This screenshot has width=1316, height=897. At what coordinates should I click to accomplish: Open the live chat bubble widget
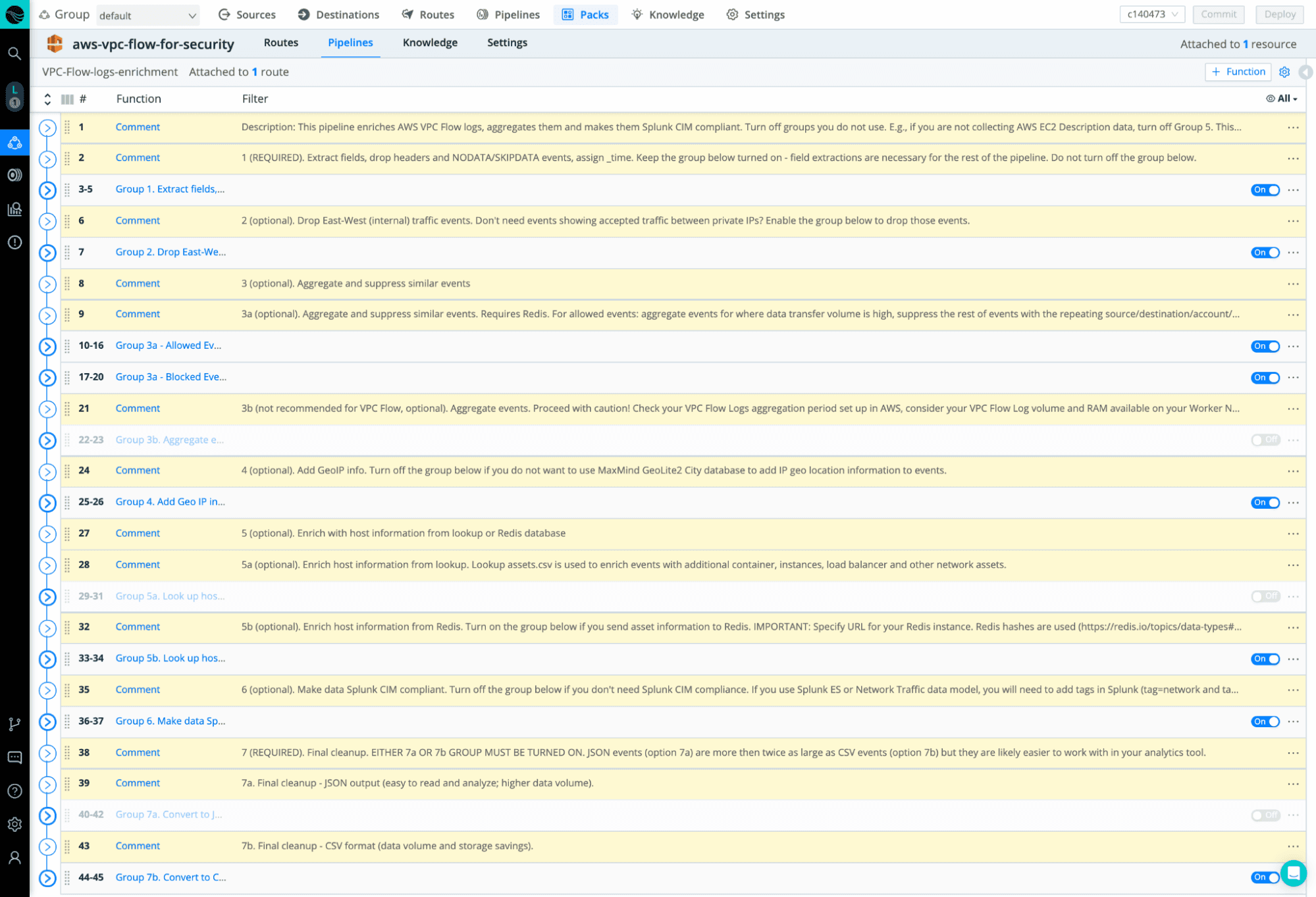point(1293,873)
